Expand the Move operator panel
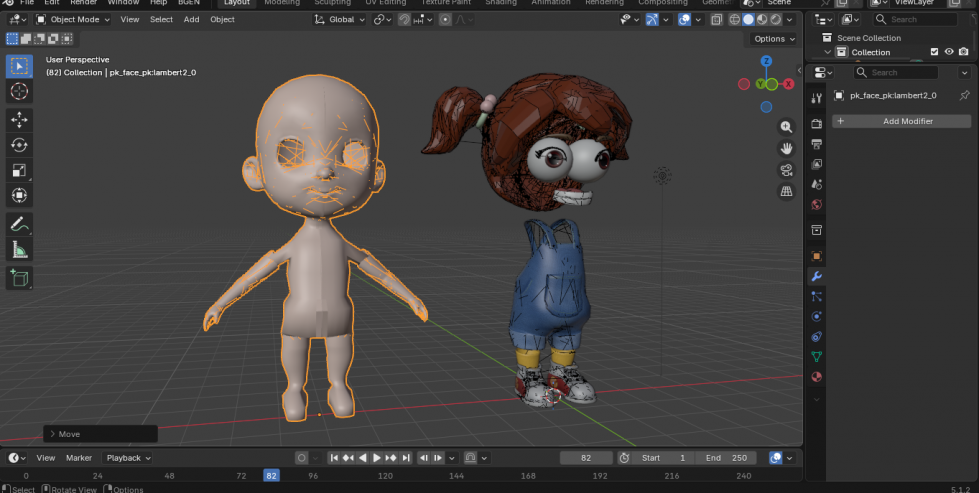The height and width of the screenshot is (493, 979). click(x=52, y=434)
